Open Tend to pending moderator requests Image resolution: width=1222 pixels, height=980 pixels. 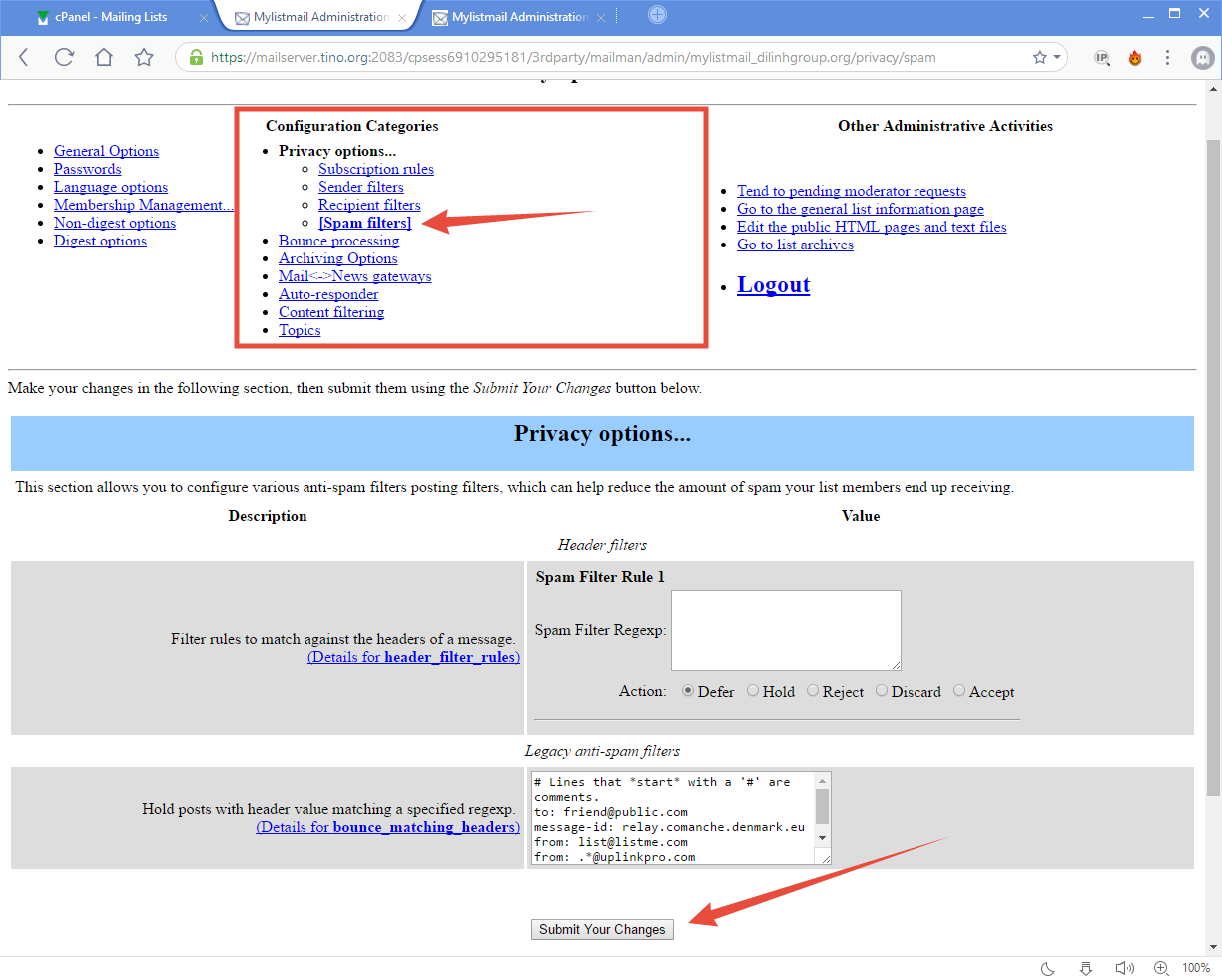click(x=852, y=191)
